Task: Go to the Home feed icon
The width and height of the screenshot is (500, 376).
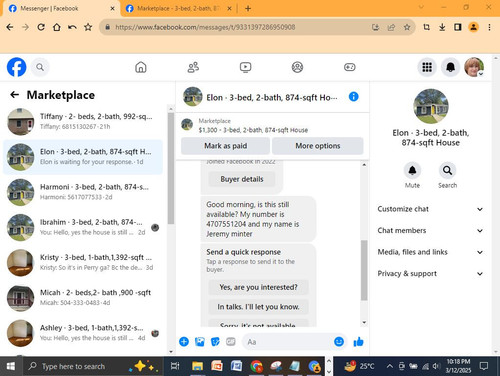Action: pos(141,67)
